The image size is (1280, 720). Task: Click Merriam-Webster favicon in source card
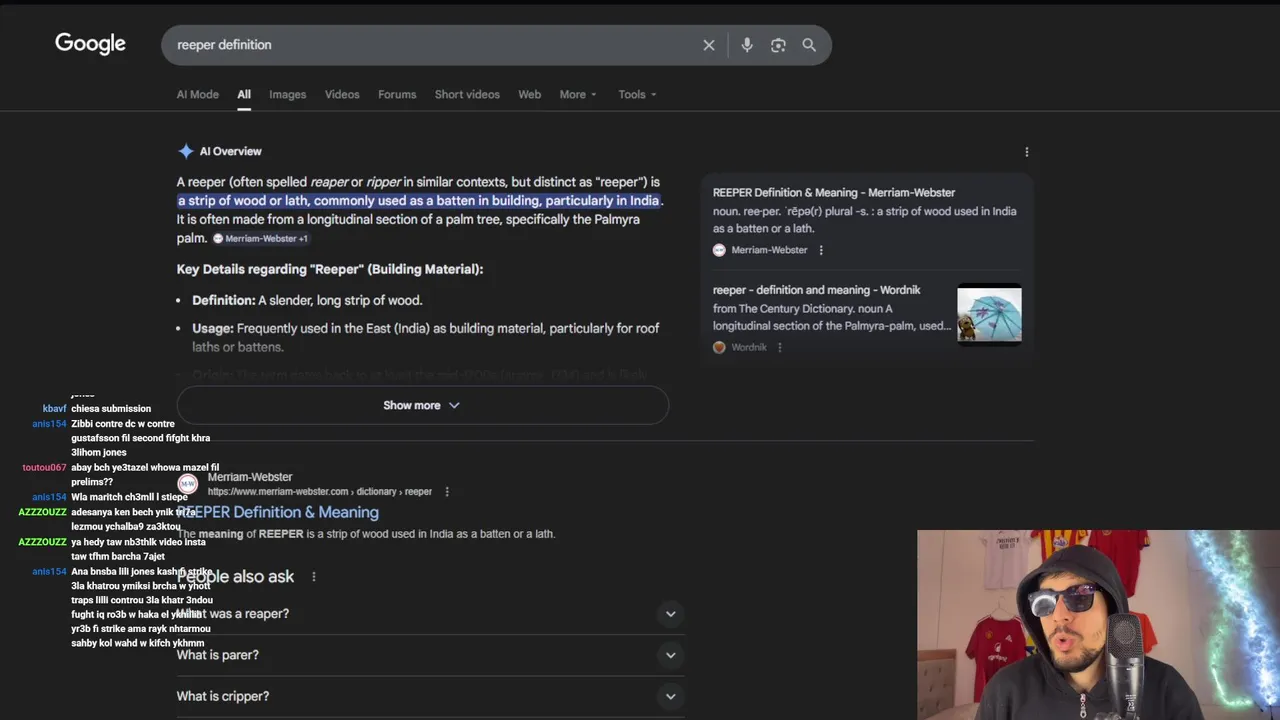click(x=719, y=250)
